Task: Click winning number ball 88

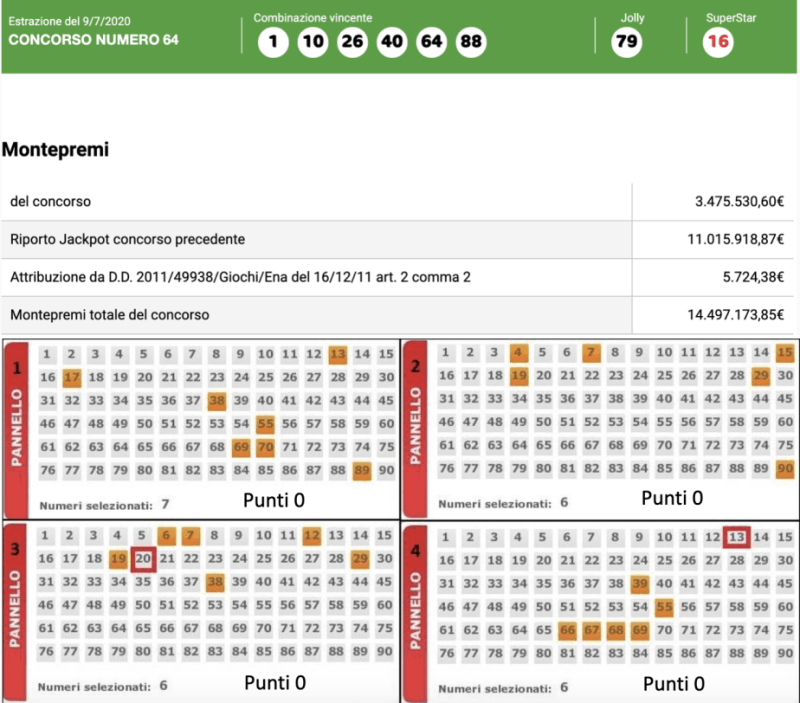Action: pos(471,43)
